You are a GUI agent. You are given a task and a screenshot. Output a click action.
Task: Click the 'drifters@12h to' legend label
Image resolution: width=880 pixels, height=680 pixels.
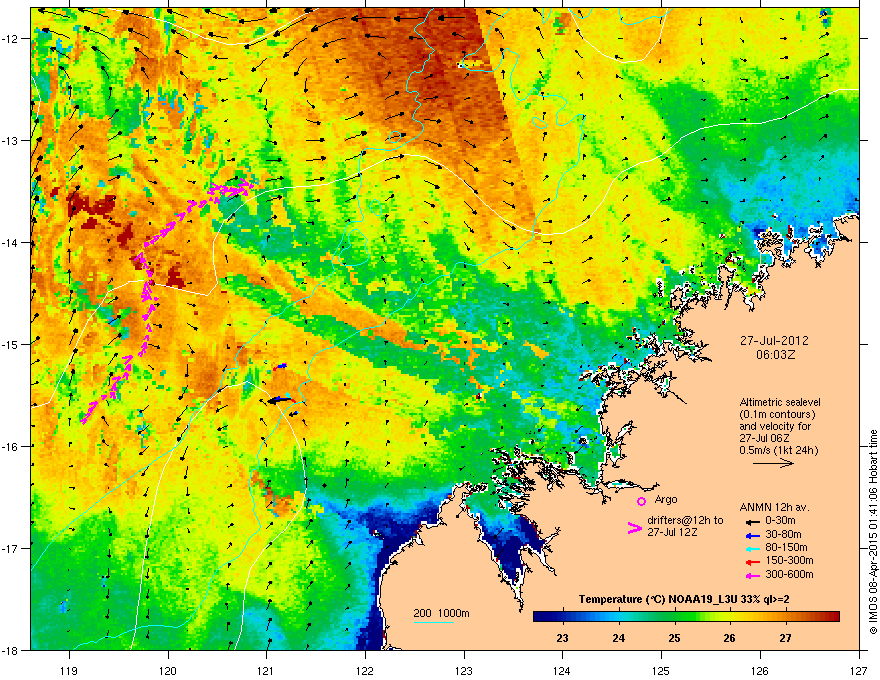tap(685, 520)
